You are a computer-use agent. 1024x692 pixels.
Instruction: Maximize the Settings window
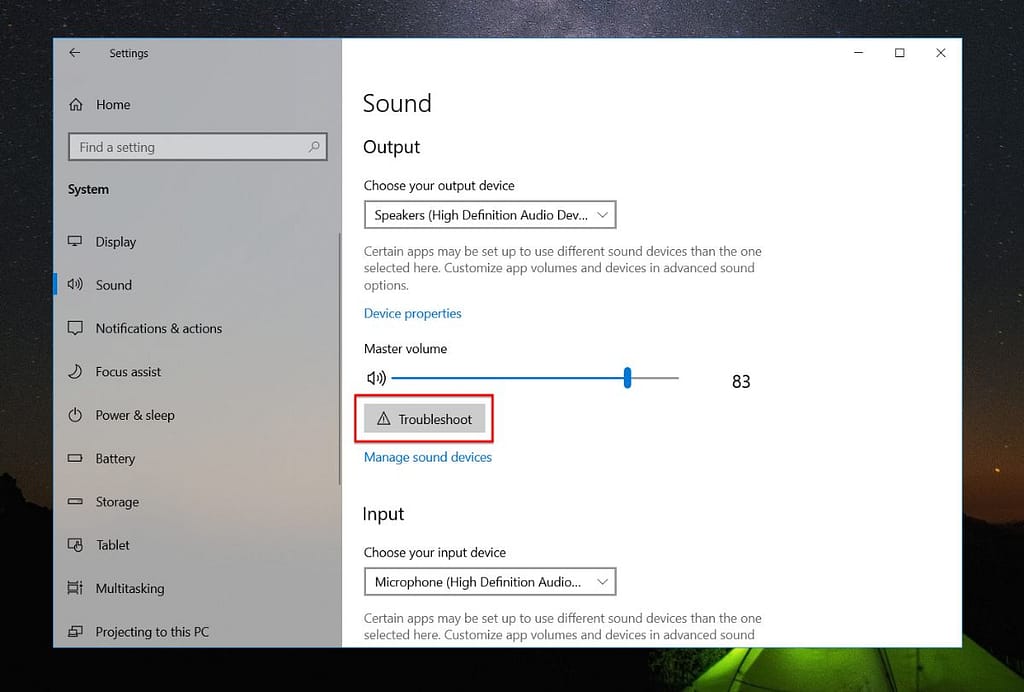(x=899, y=53)
